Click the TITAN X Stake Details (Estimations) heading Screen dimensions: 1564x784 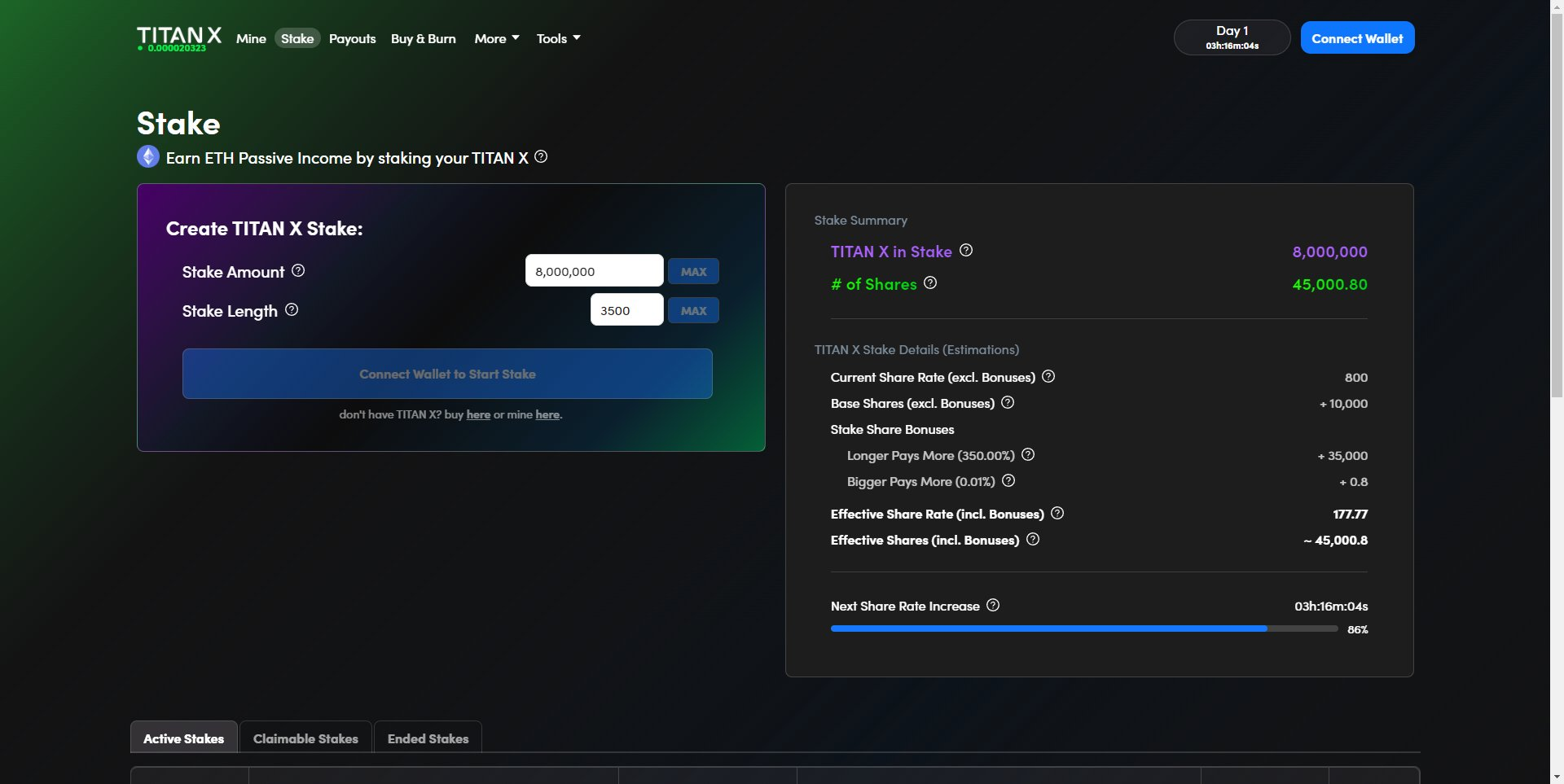click(x=916, y=349)
